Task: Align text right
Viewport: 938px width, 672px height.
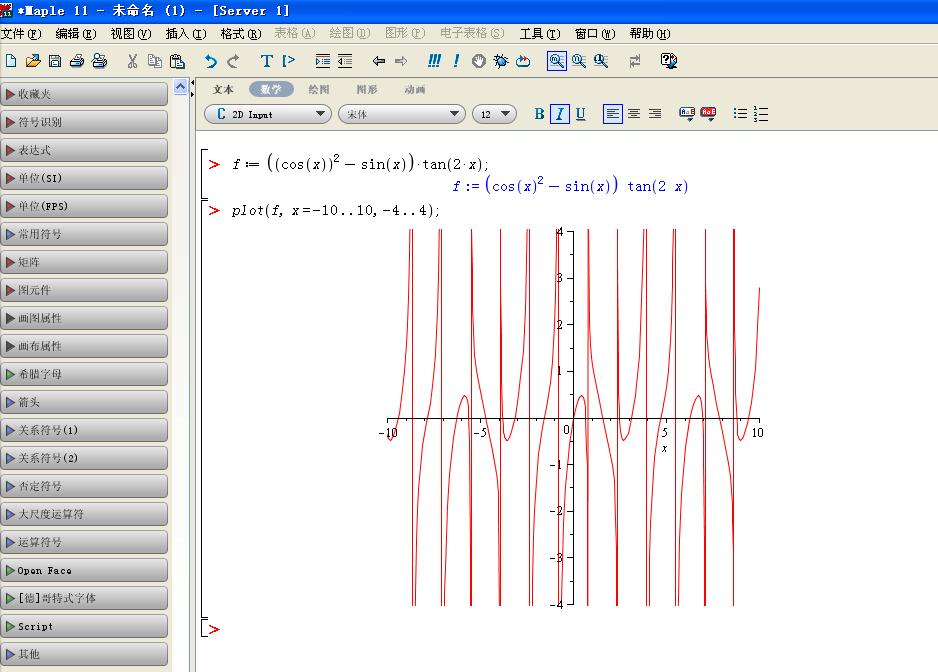Action: tap(655, 114)
